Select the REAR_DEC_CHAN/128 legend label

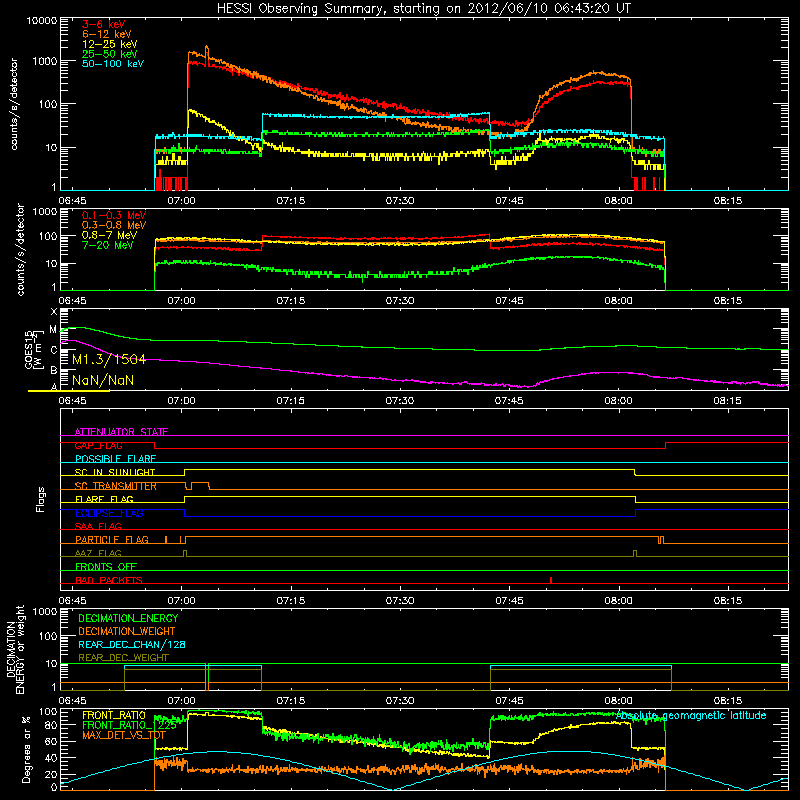pyautogui.click(x=132, y=644)
